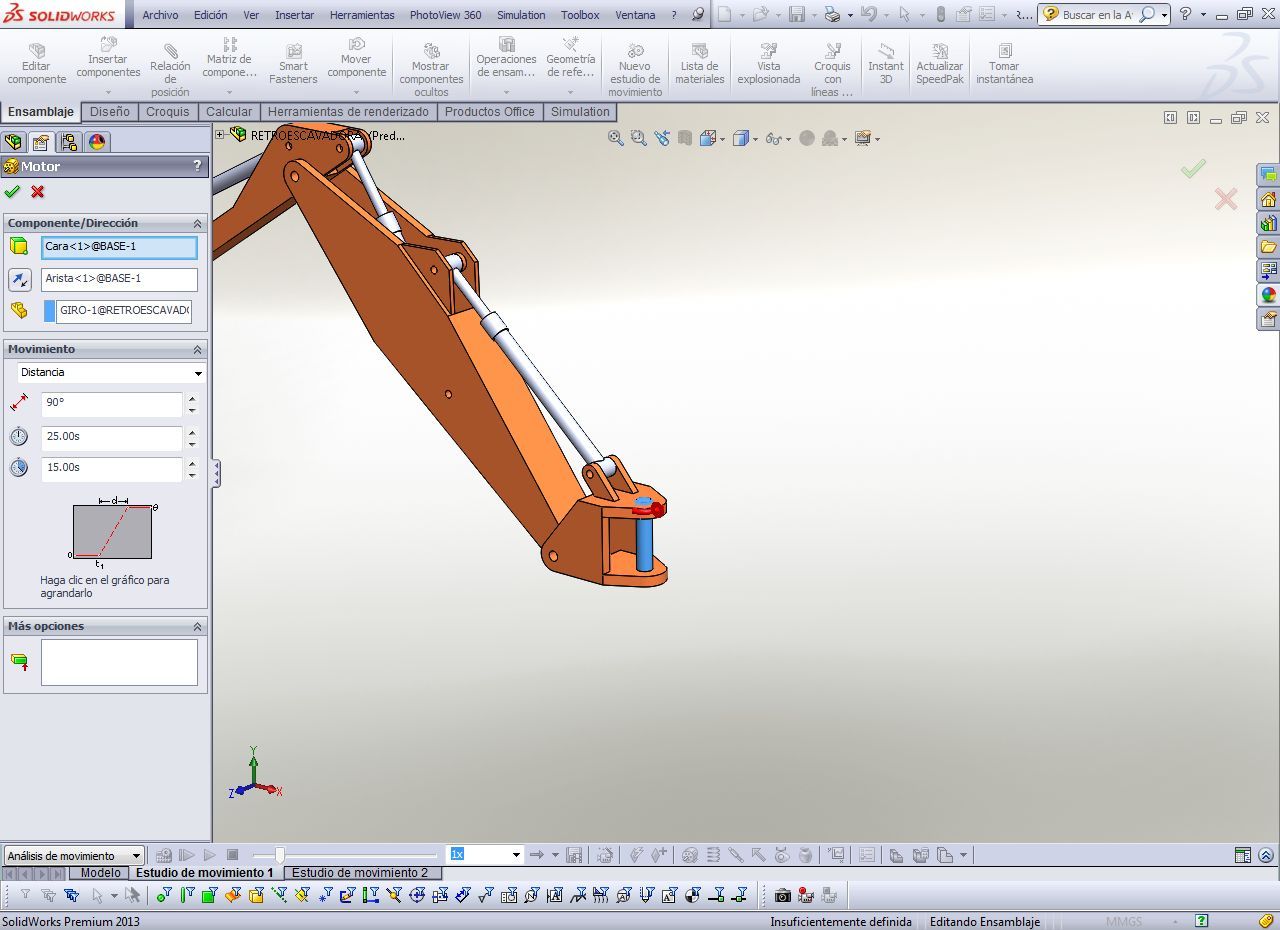Open Operaciones de ensamblaje tool

click(506, 64)
